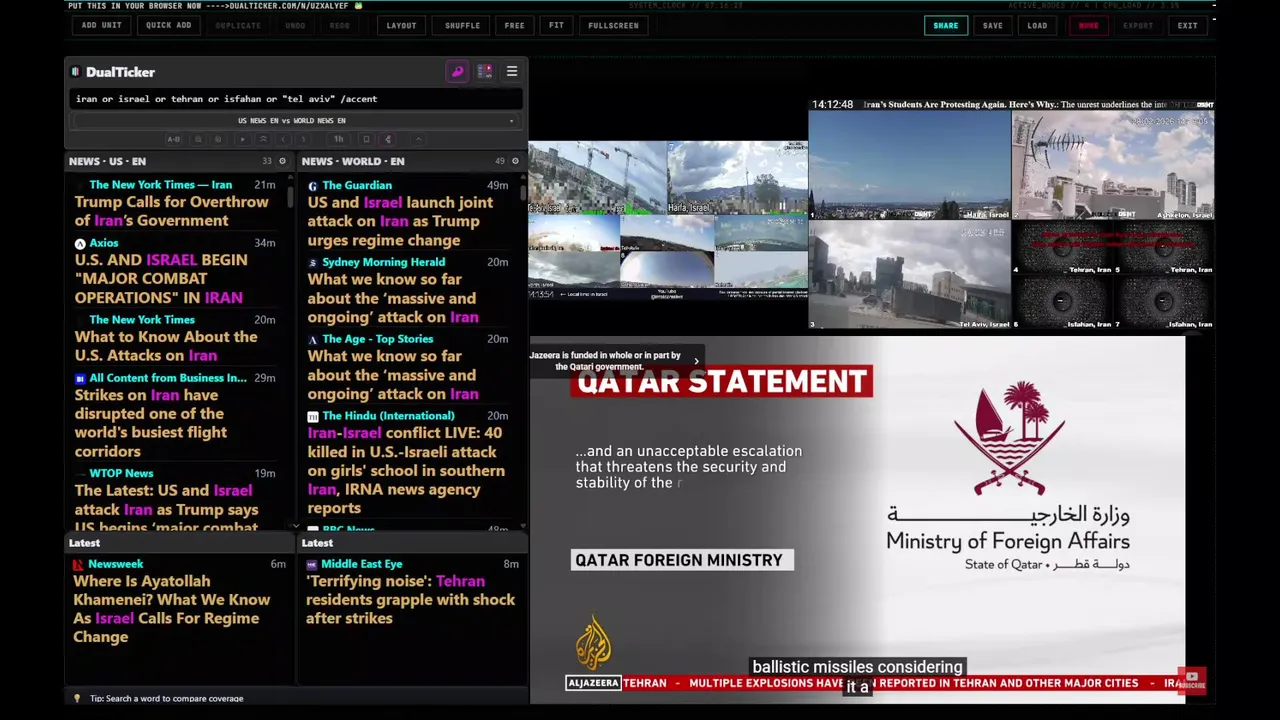The width and height of the screenshot is (1280, 720).
Task: Click the LOAD button
Action: 1037,25
